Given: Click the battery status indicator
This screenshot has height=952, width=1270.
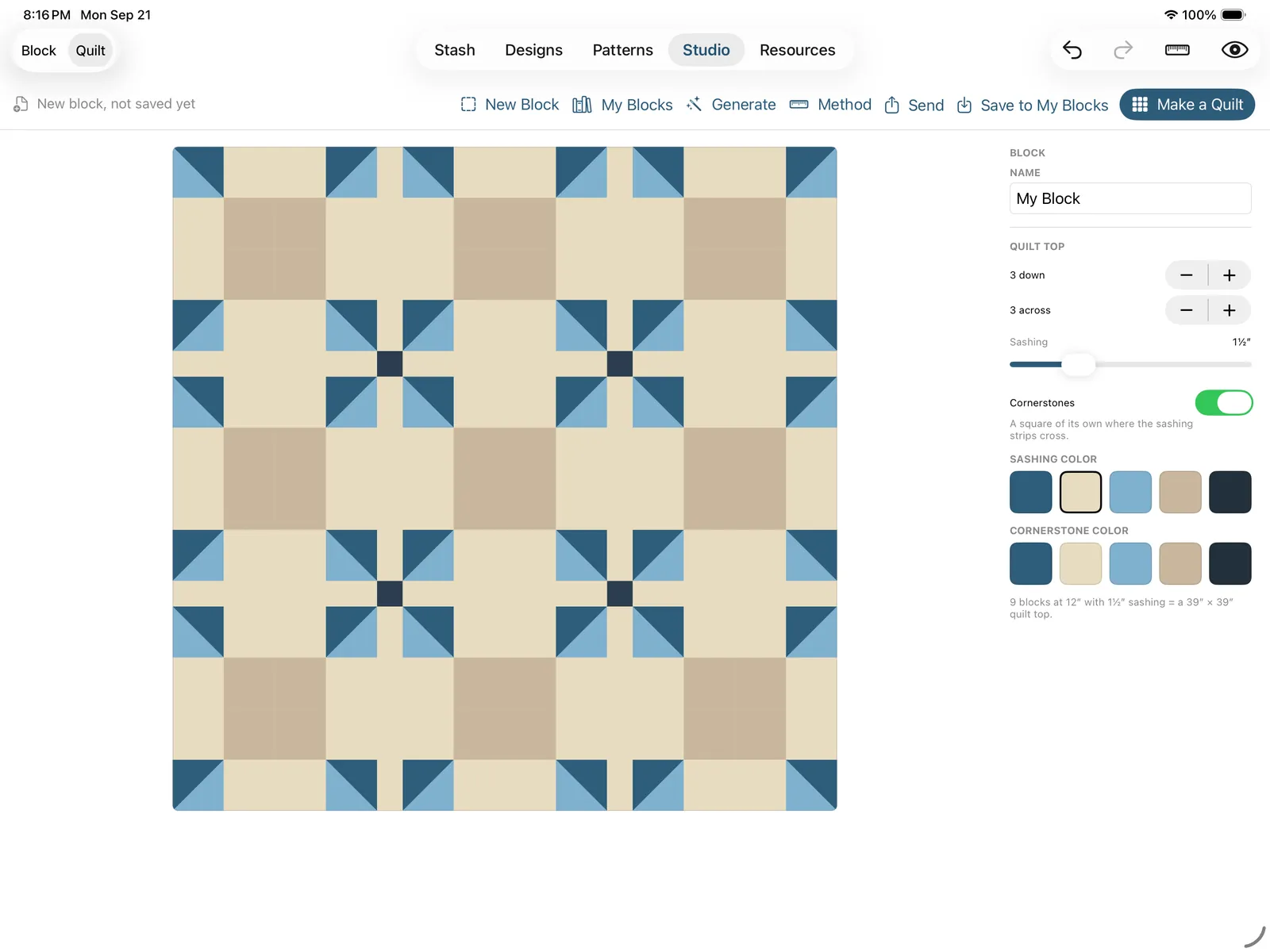Looking at the screenshot, I should (x=1233, y=15).
